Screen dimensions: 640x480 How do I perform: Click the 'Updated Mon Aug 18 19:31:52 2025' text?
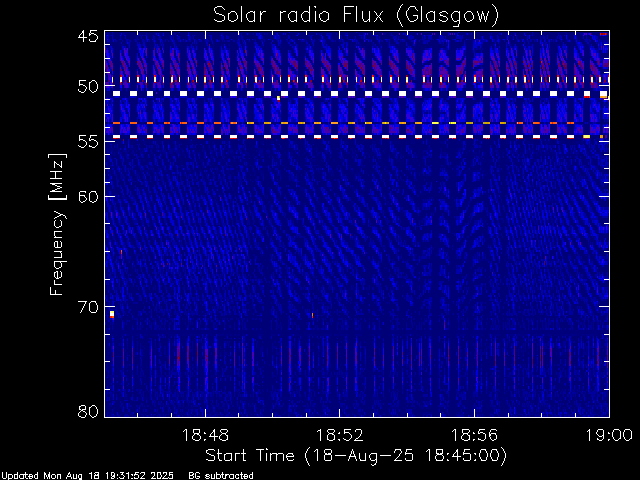click(x=87, y=476)
